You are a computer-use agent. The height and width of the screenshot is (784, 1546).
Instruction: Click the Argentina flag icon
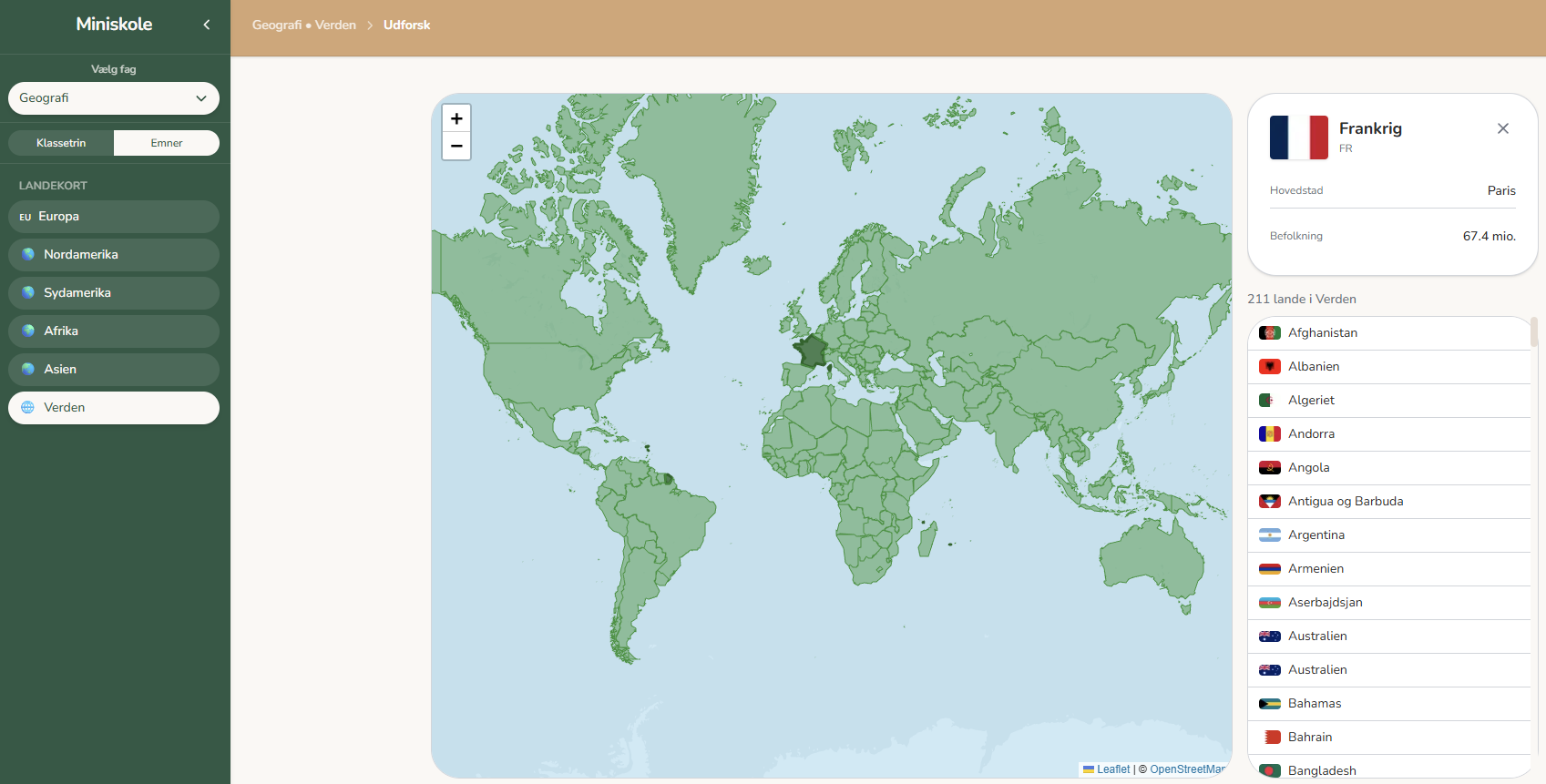click(1269, 535)
